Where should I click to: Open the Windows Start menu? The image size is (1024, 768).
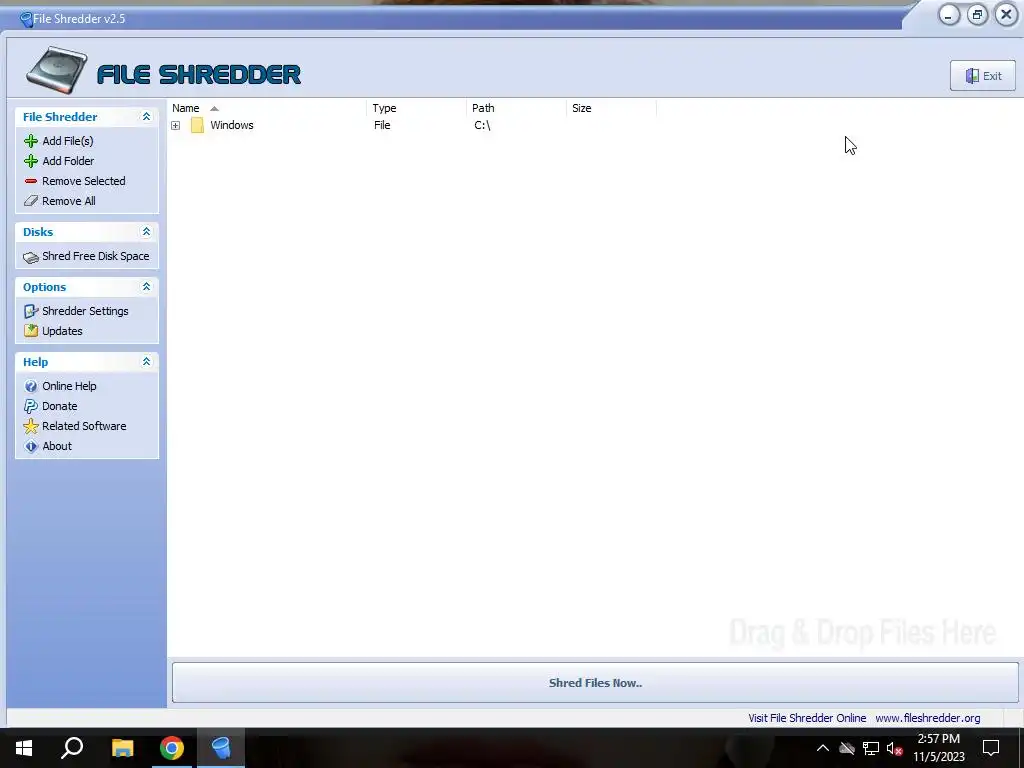pos(24,748)
